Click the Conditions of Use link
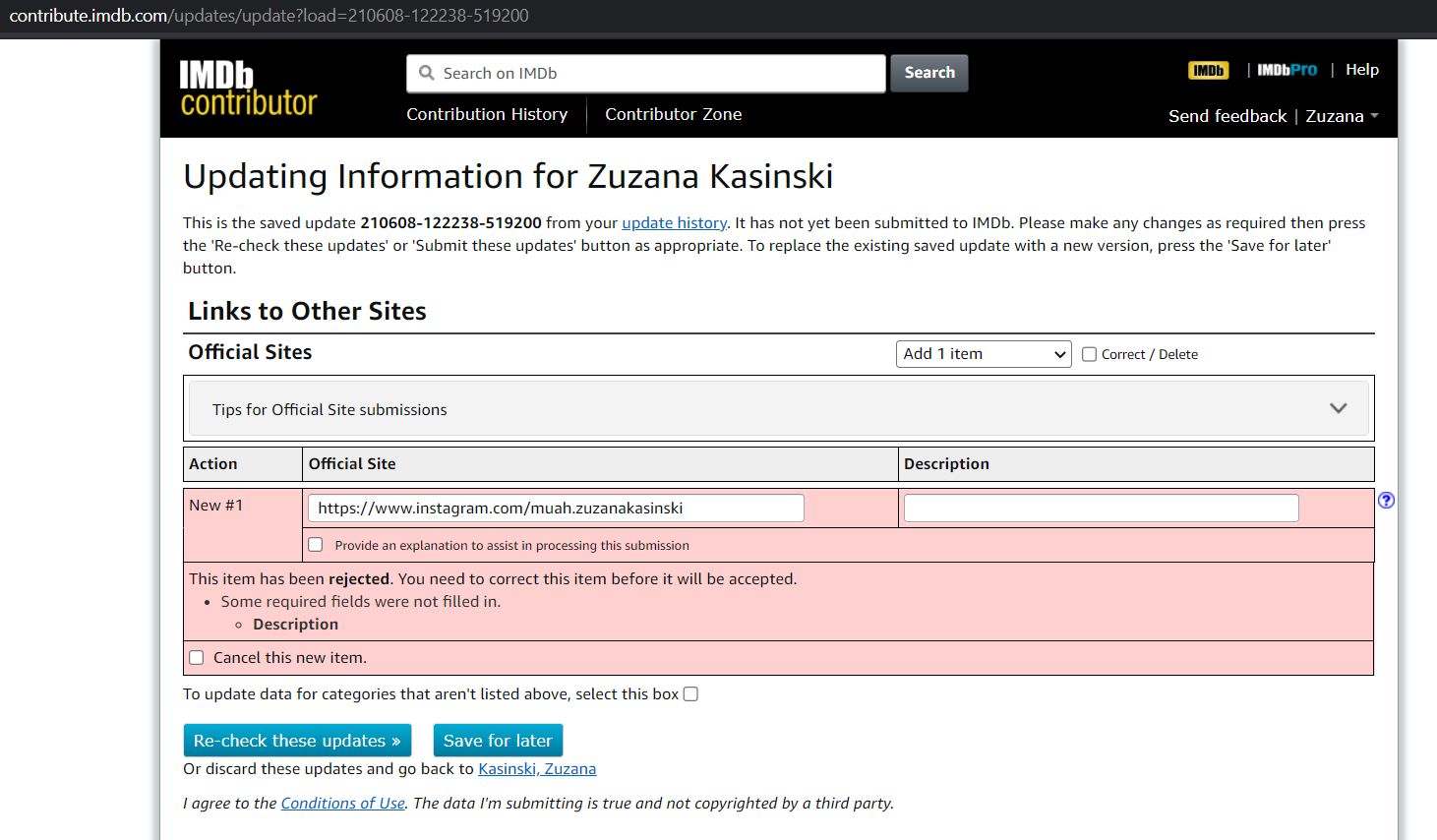 [342, 804]
